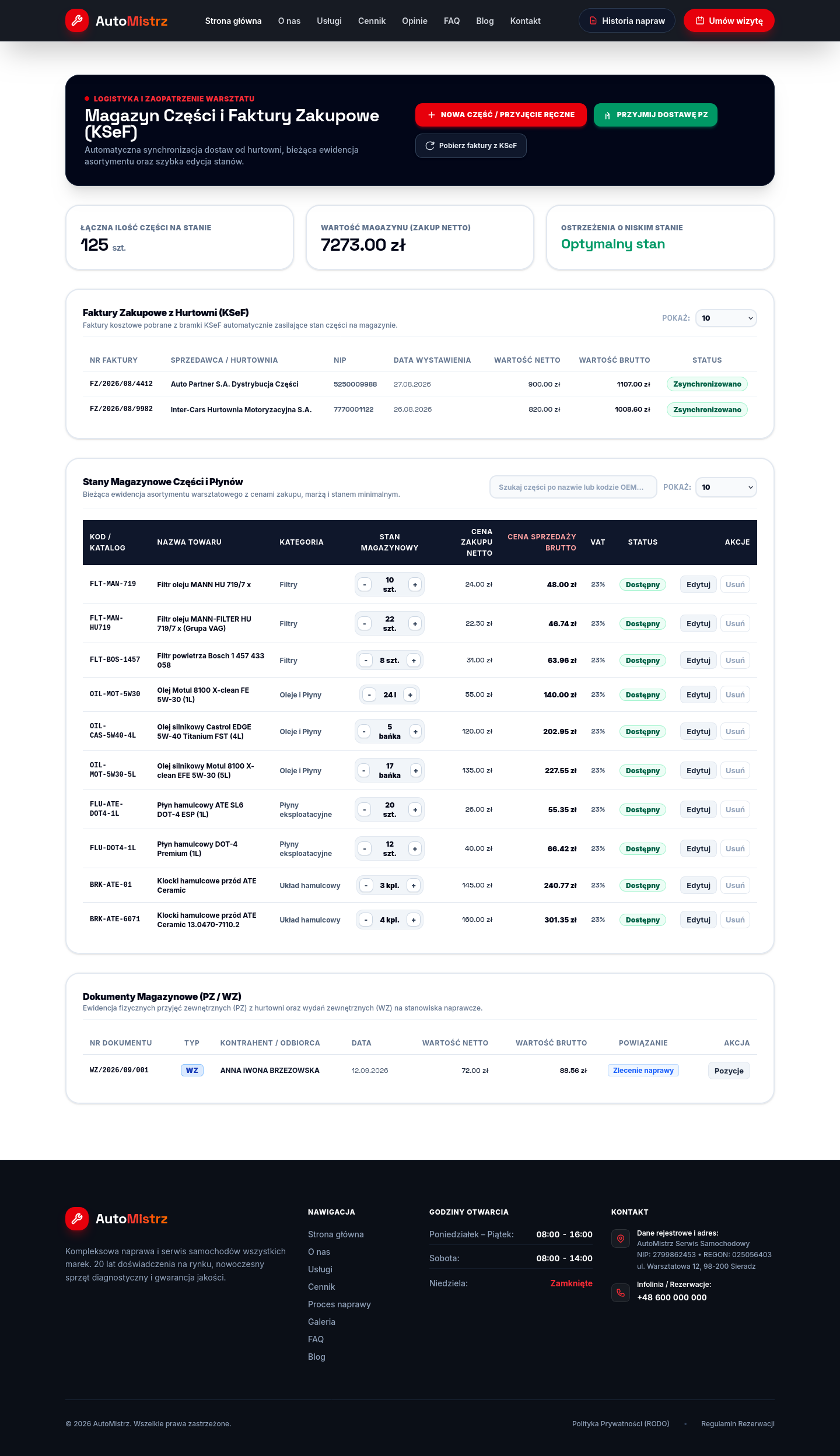Open the Zlecenie naprawy link
840x1456 pixels.
coord(643,1071)
